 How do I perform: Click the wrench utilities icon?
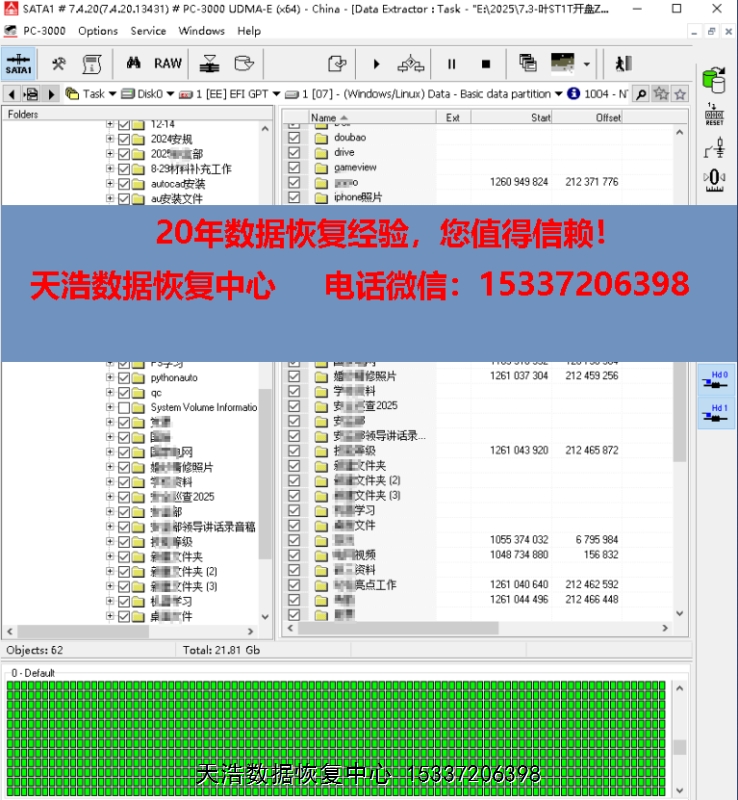tap(58, 64)
